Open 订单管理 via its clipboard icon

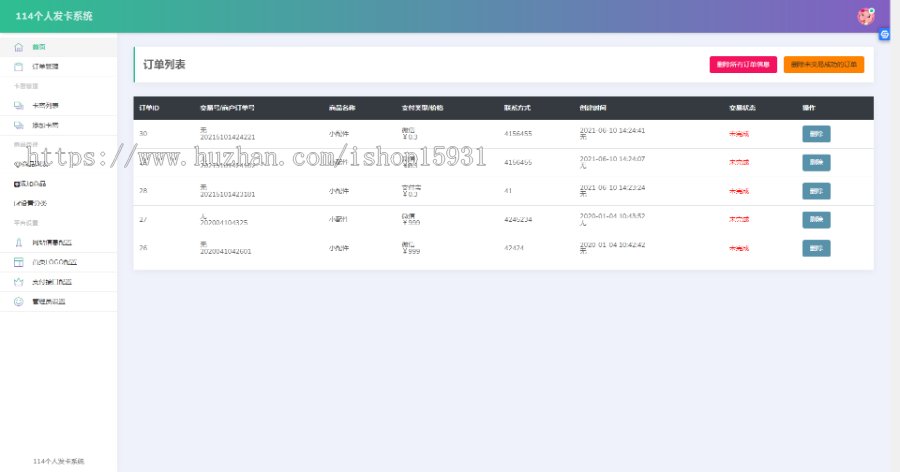18,67
